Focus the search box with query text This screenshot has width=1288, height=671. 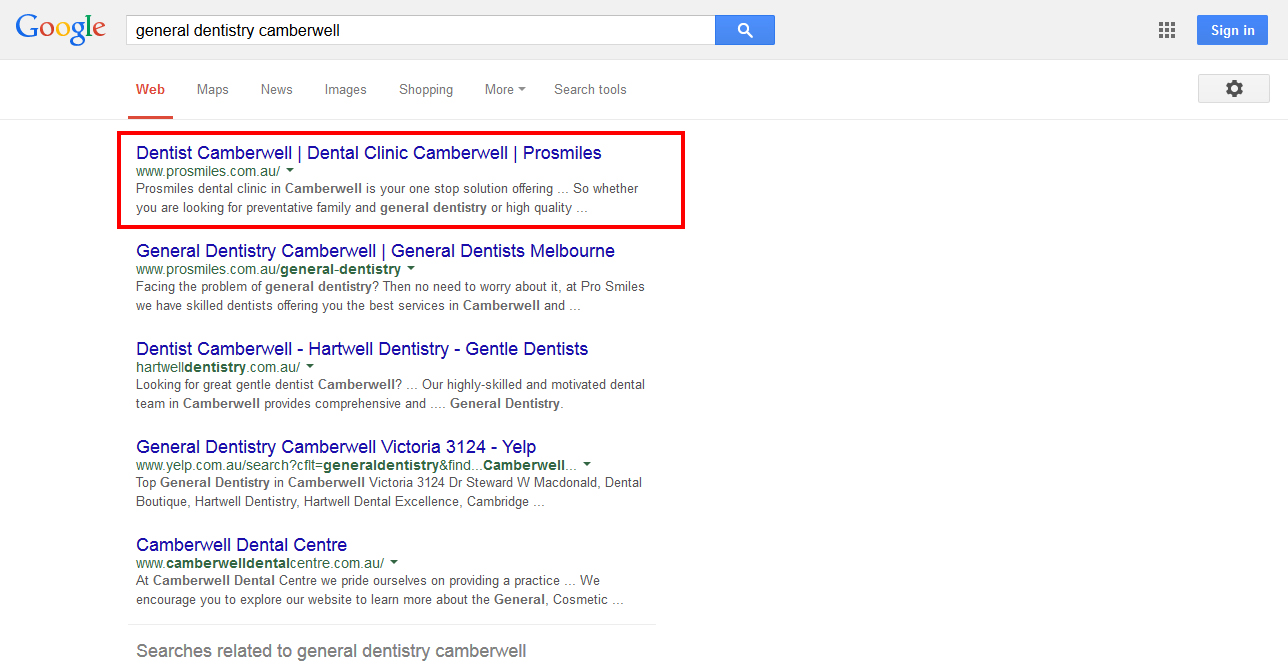[x=420, y=30]
